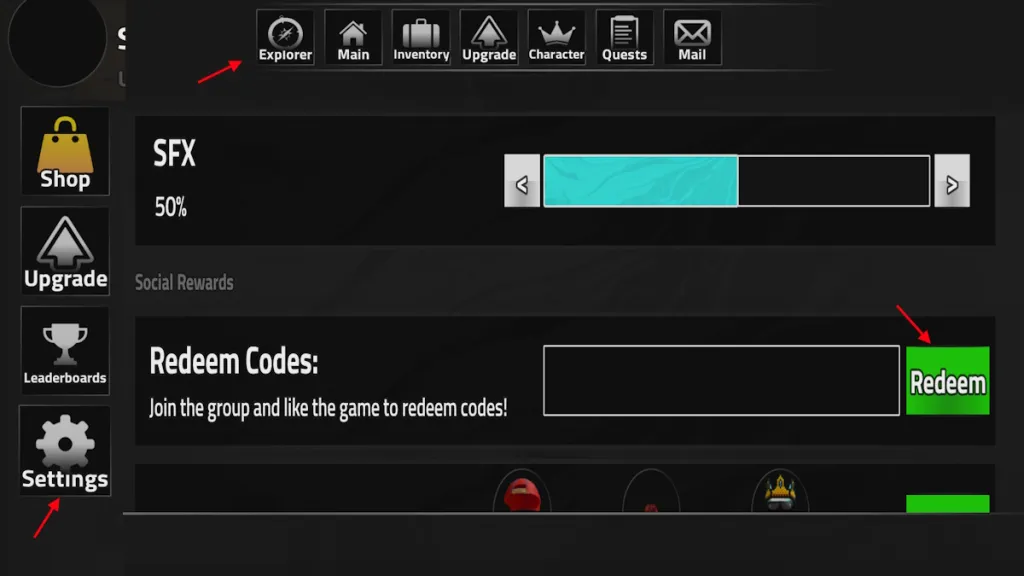Focus the Redeem Codes text box

point(721,381)
